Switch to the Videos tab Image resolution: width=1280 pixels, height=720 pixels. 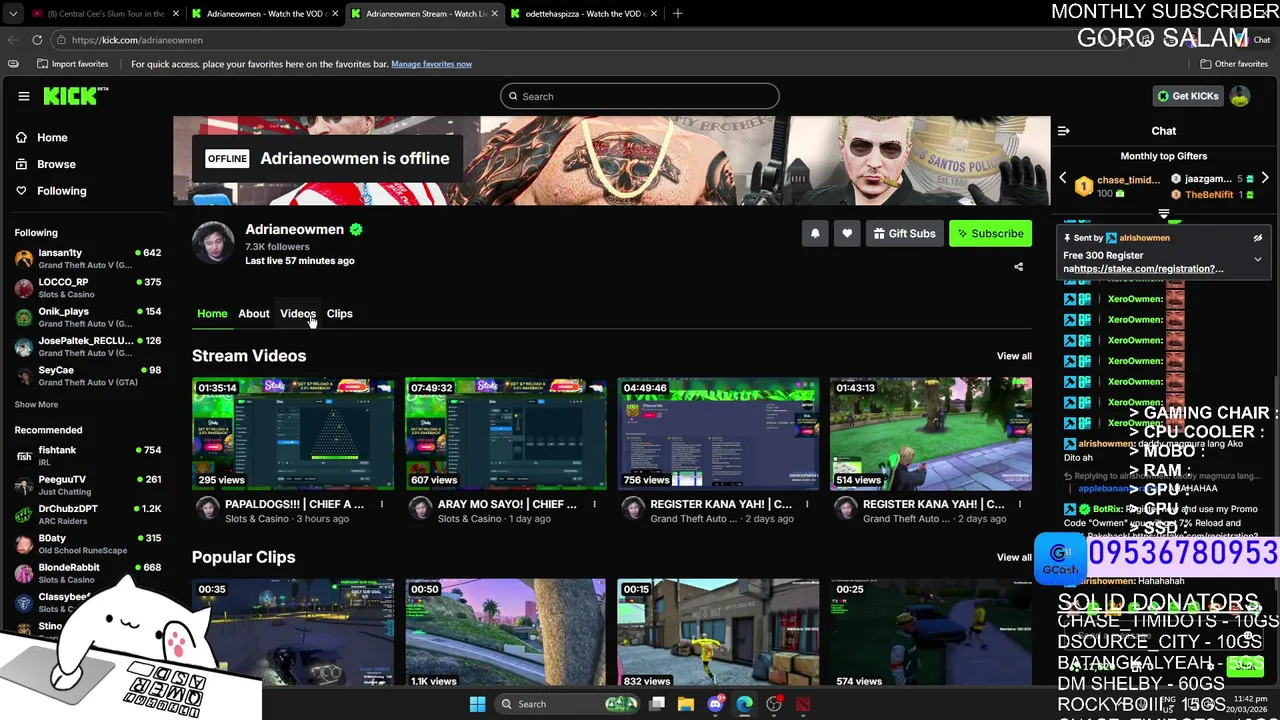tap(298, 313)
